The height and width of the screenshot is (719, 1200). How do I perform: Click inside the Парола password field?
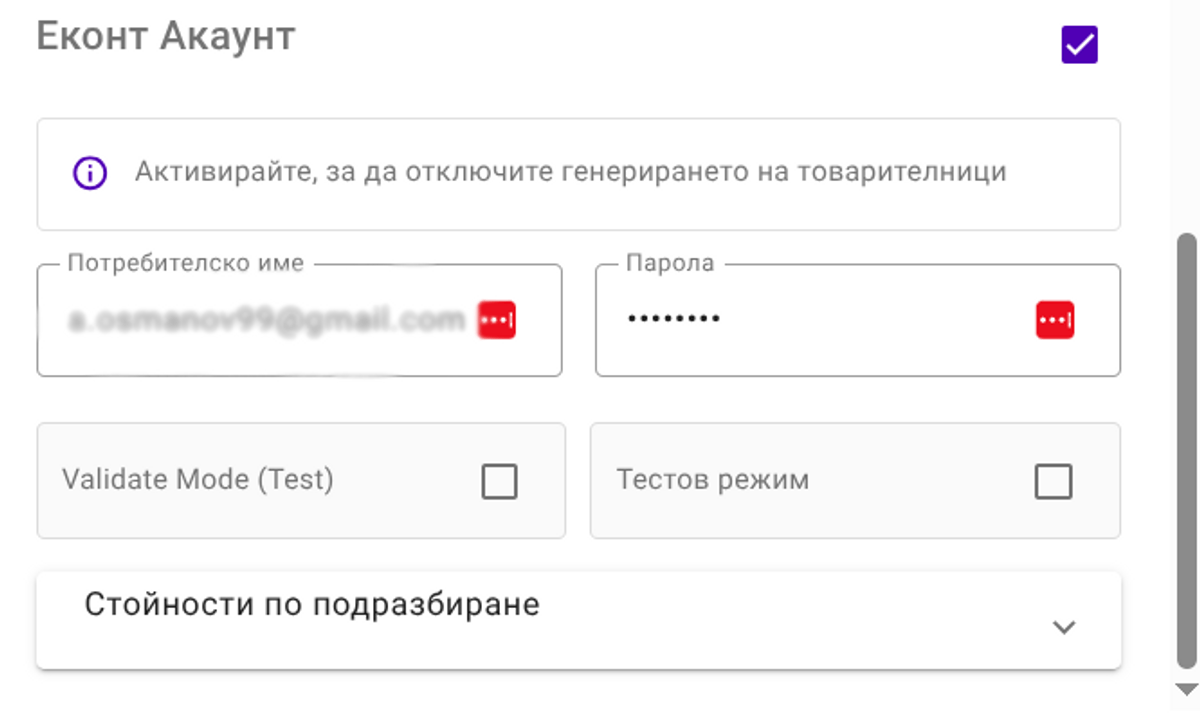click(x=800, y=319)
